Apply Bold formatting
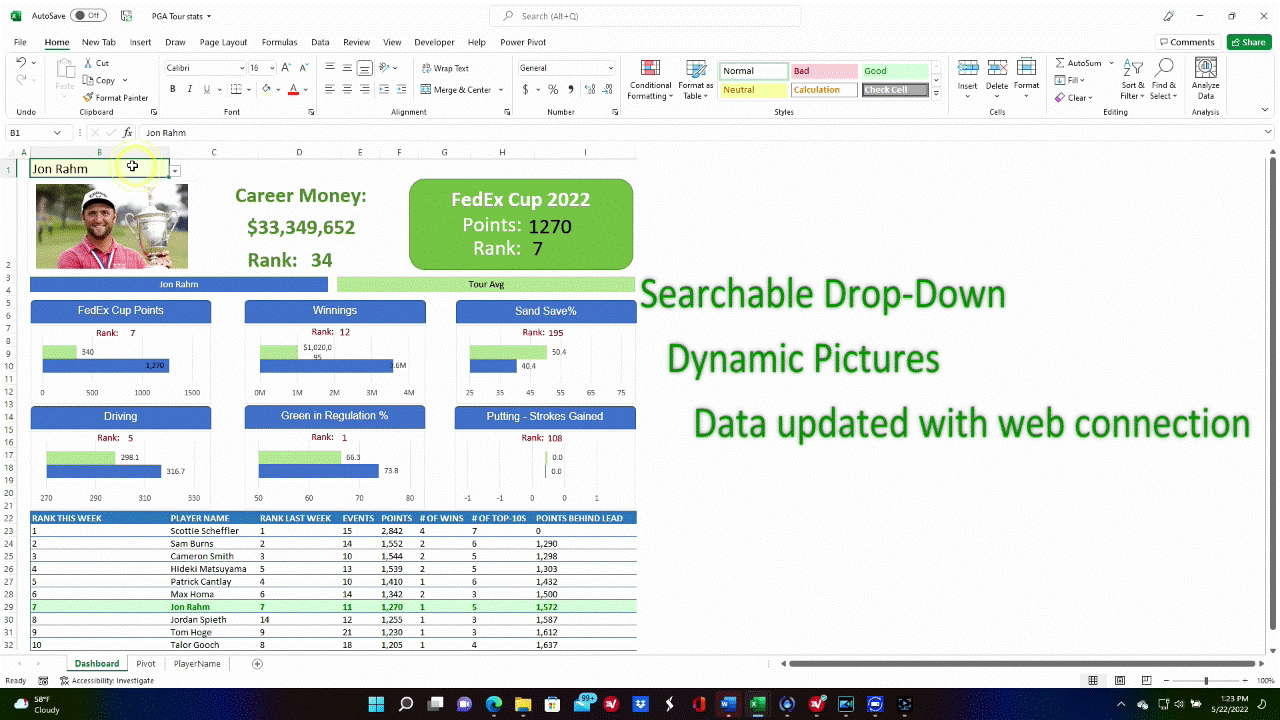The image size is (1280, 720). click(172, 89)
